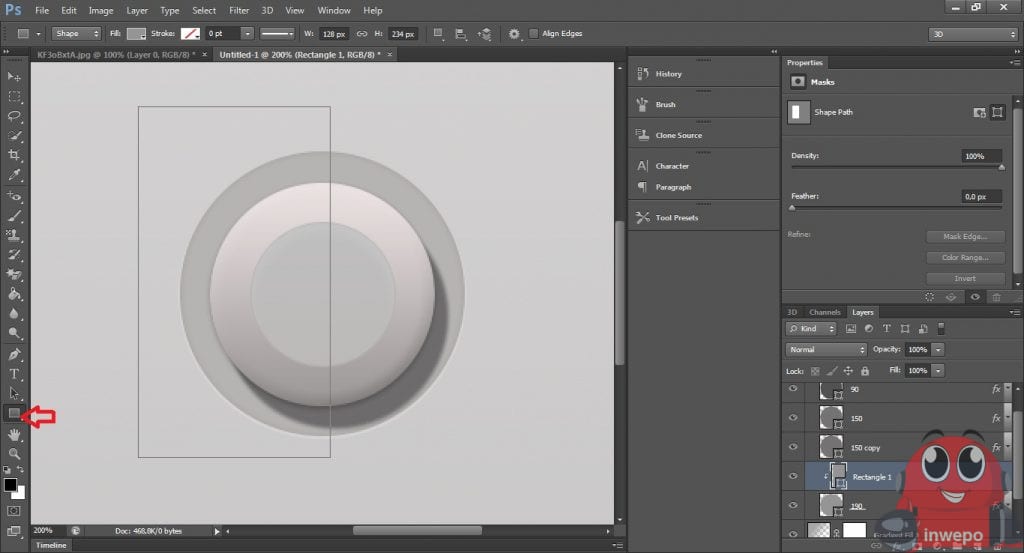Open the Clone Source panel
This screenshot has height=553, width=1024.
(x=678, y=136)
